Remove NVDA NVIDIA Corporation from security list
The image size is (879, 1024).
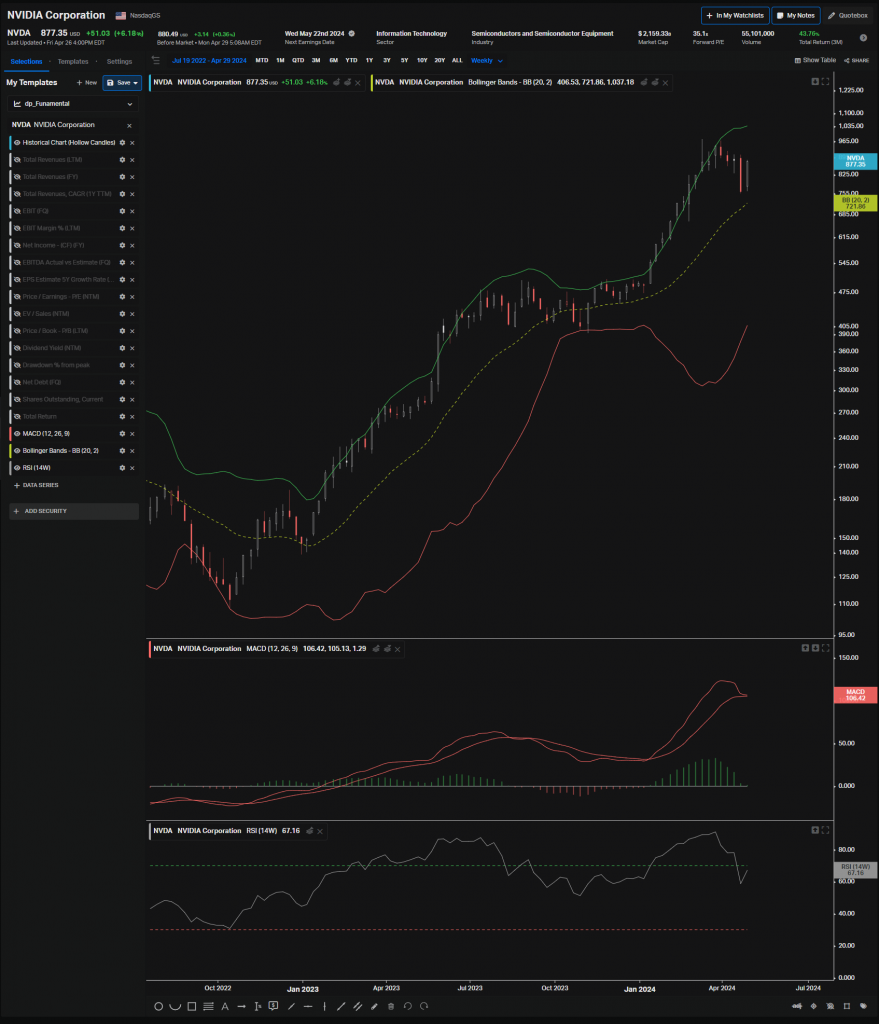point(129,125)
